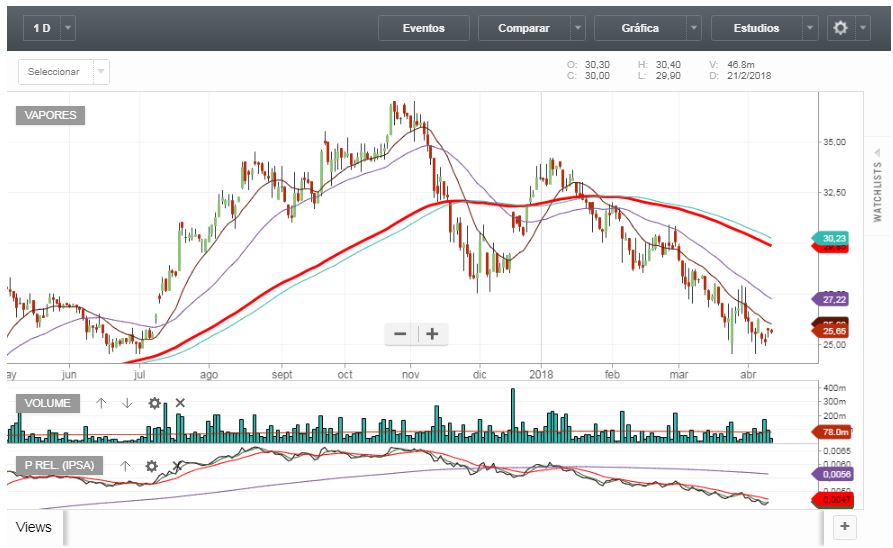The image size is (893, 548).
Task: Open the Views tab
Action: pyautogui.click(x=33, y=526)
